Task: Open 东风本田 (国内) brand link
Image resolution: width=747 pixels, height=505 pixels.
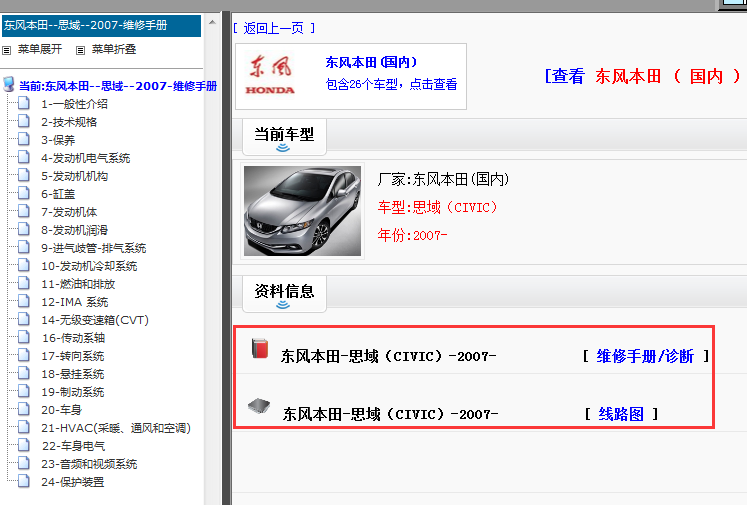Action: pos(371,62)
